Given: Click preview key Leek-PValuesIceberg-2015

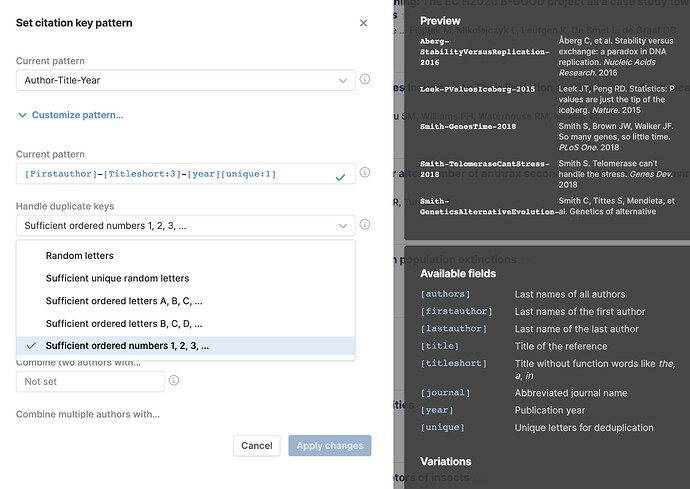Looking at the screenshot, I should click(x=477, y=89).
